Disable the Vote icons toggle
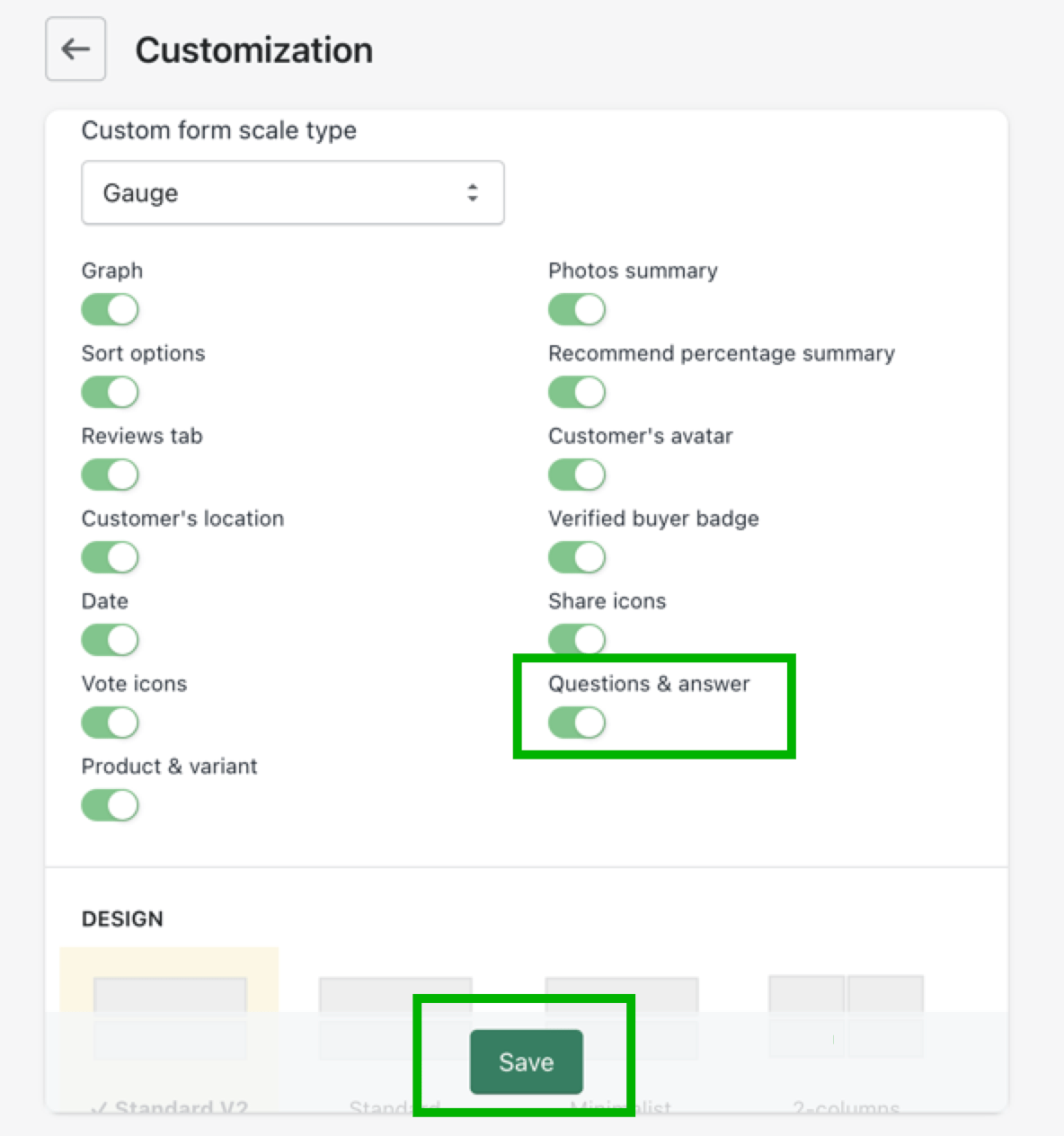 pyautogui.click(x=111, y=723)
